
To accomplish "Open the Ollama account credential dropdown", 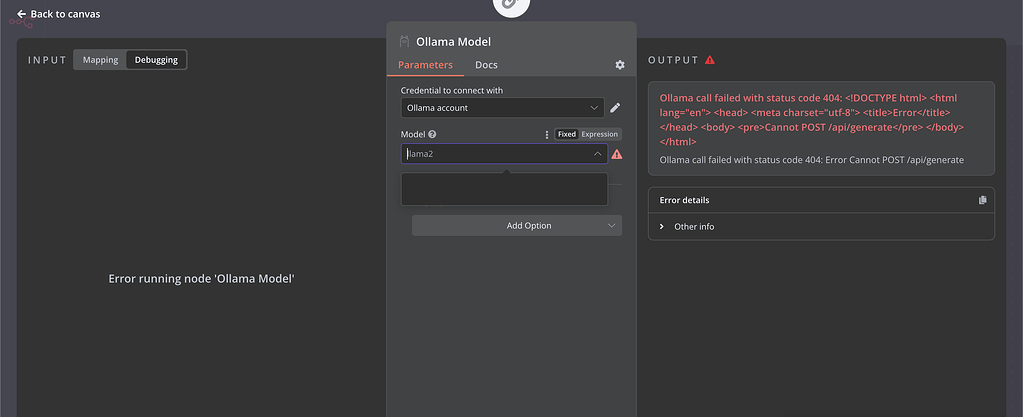I will [x=502, y=108].
